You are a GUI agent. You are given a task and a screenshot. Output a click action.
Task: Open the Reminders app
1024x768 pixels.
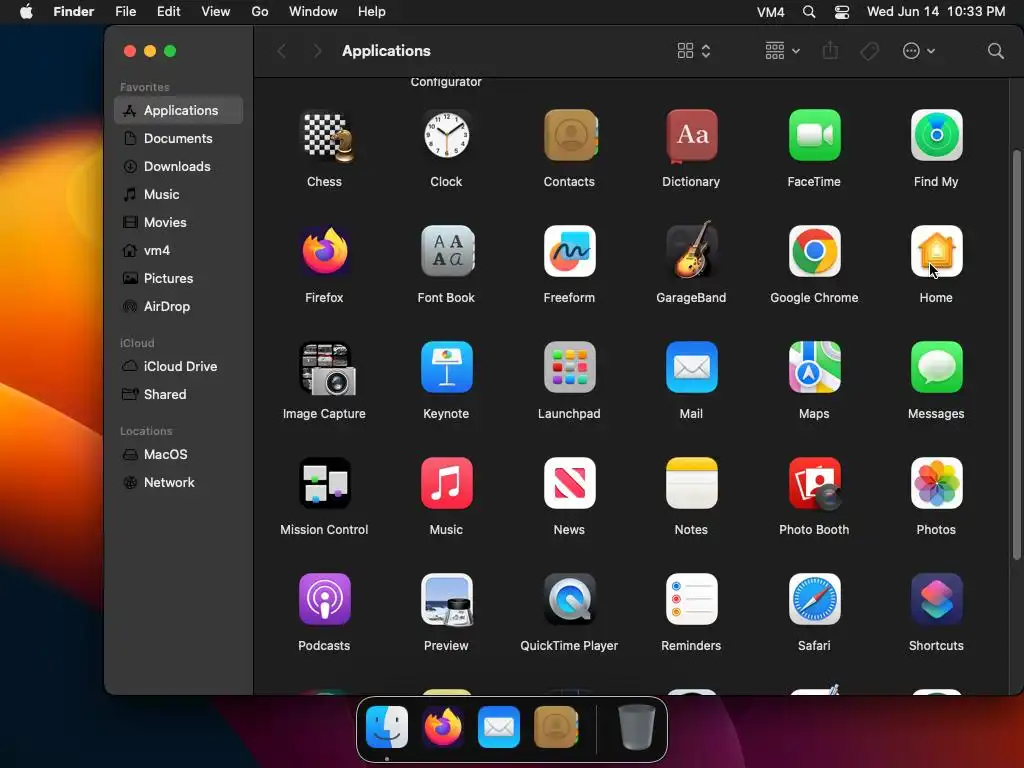coord(692,600)
